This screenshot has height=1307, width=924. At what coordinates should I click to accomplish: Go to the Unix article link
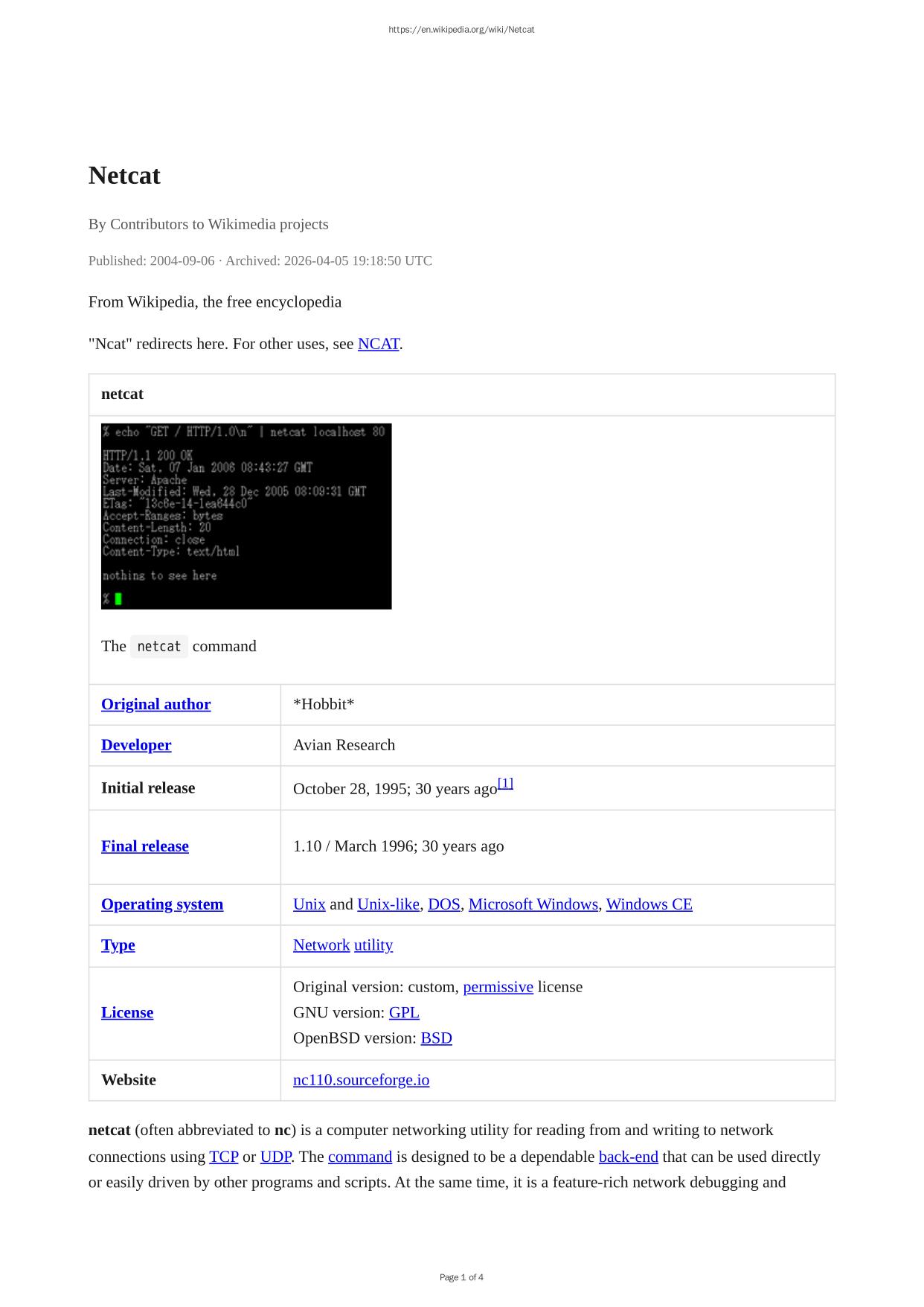click(x=309, y=904)
